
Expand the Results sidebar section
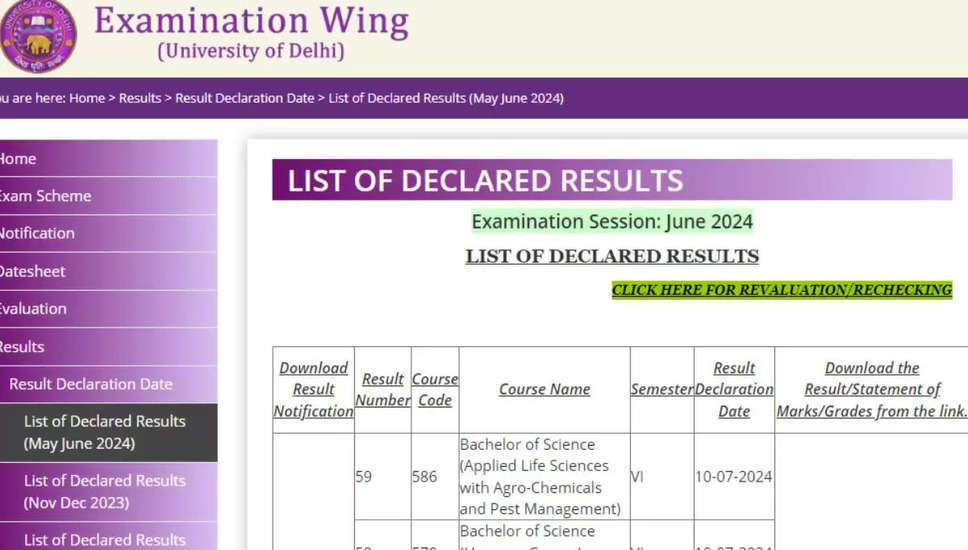[x=22, y=347]
